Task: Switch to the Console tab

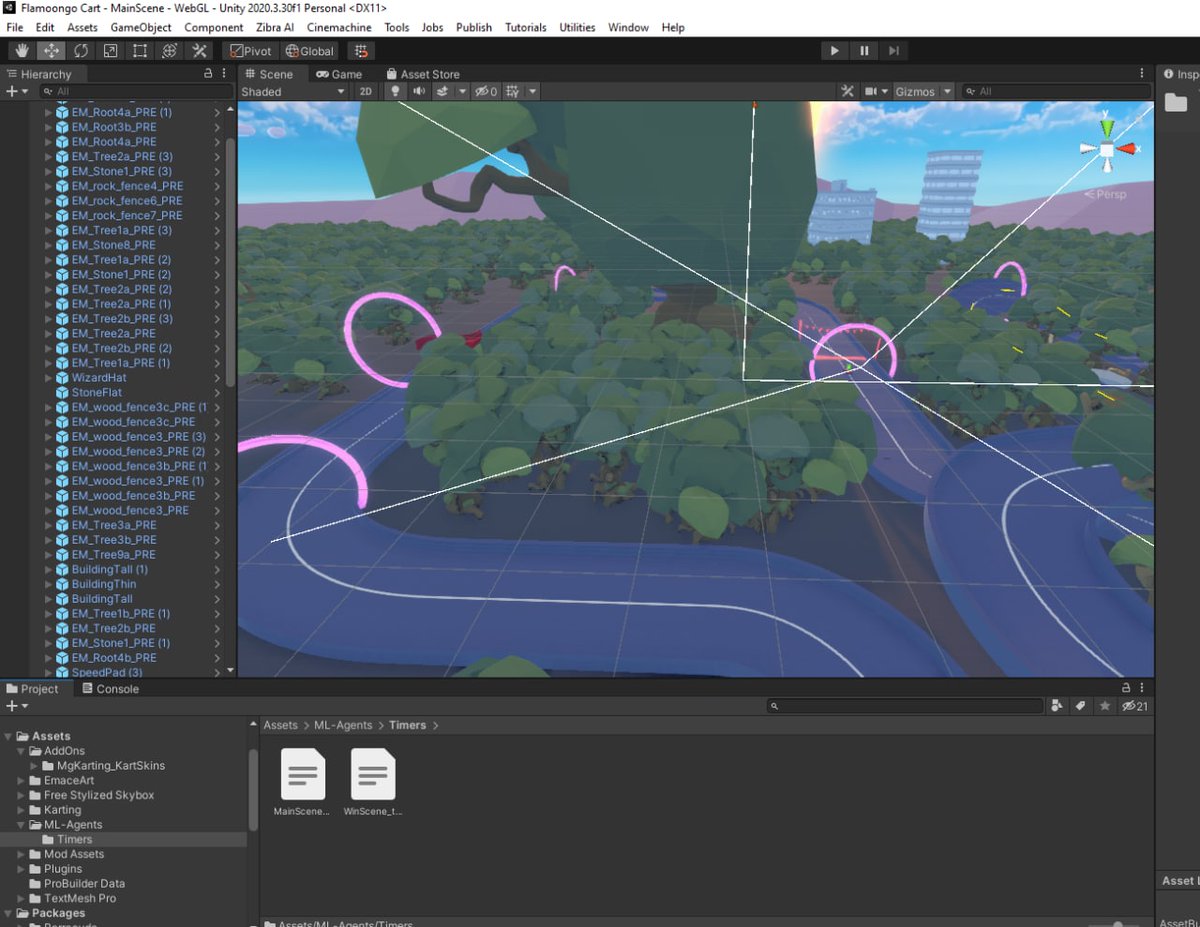Action: tap(110, 689)
